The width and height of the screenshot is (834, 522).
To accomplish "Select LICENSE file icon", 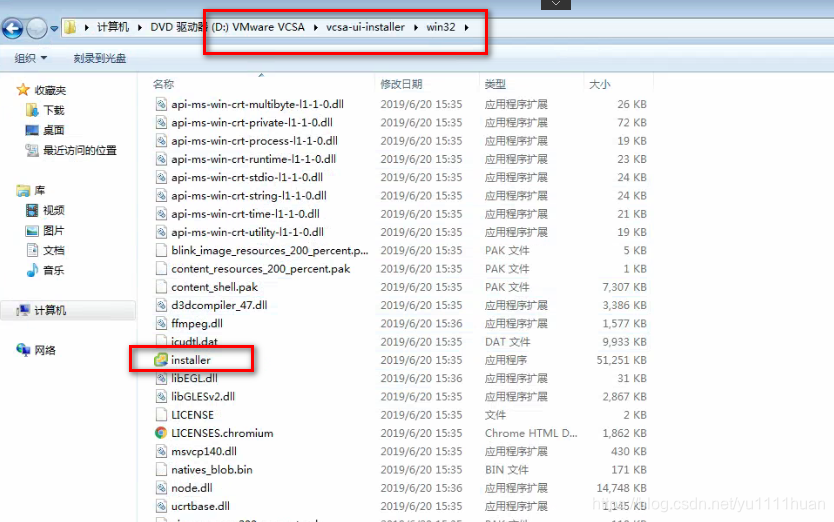I will 161,415.
